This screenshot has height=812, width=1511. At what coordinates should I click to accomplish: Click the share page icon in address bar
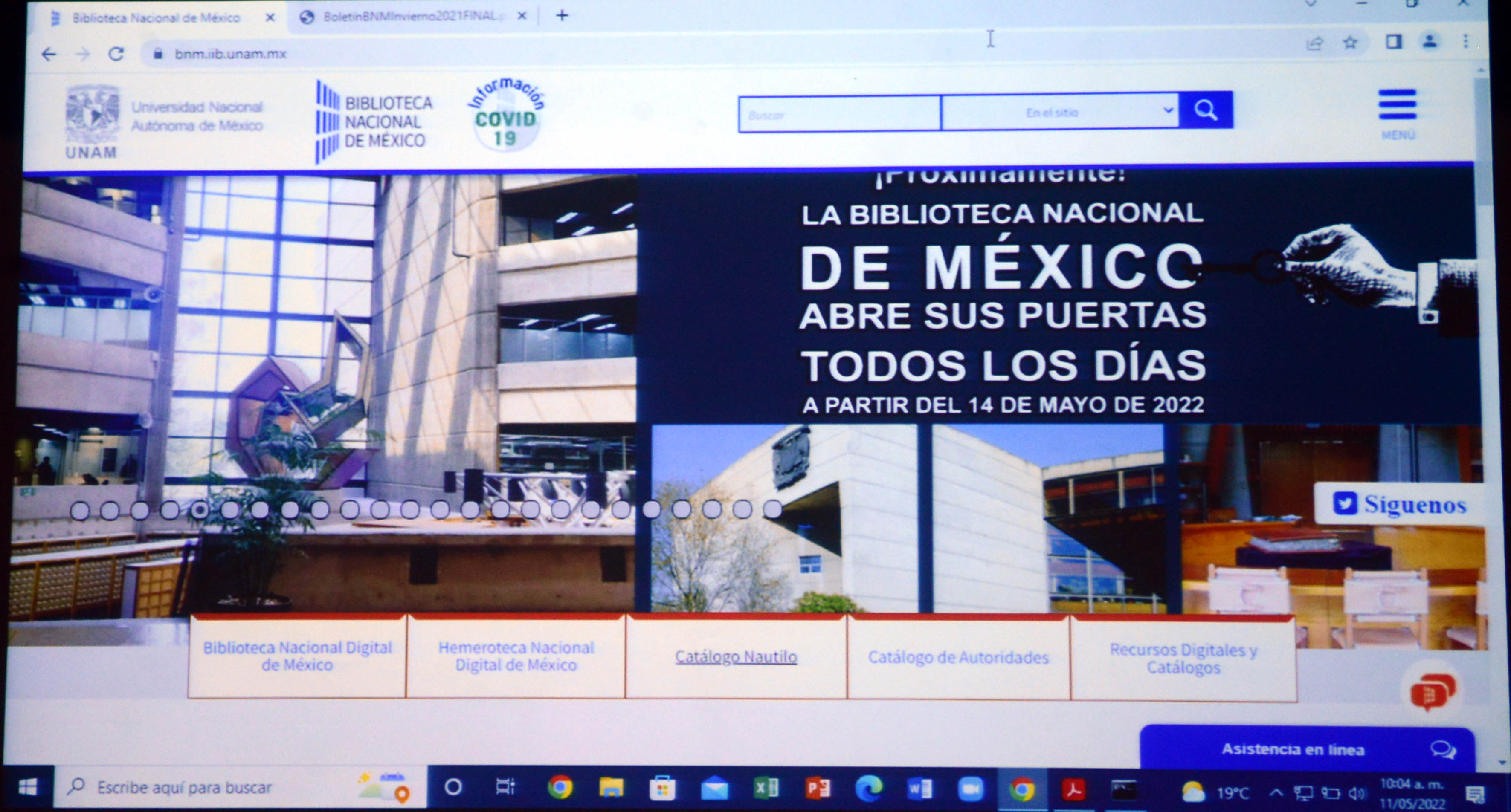click(1314, 43)
